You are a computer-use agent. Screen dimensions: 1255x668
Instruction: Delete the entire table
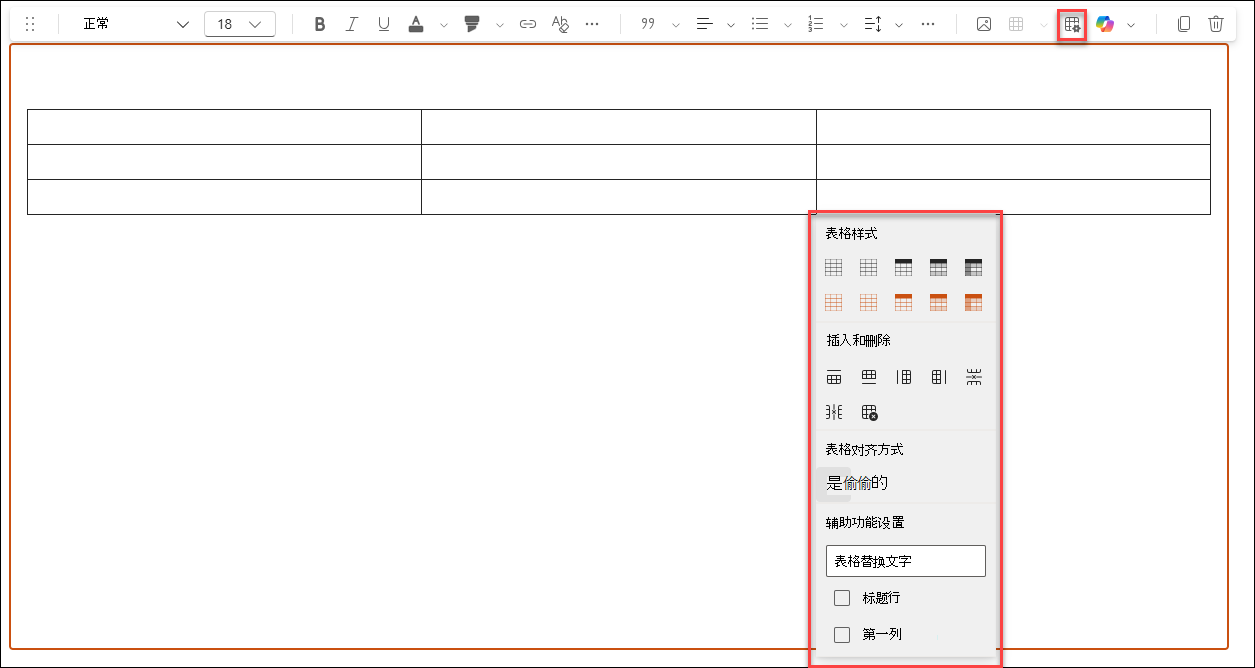869,412
